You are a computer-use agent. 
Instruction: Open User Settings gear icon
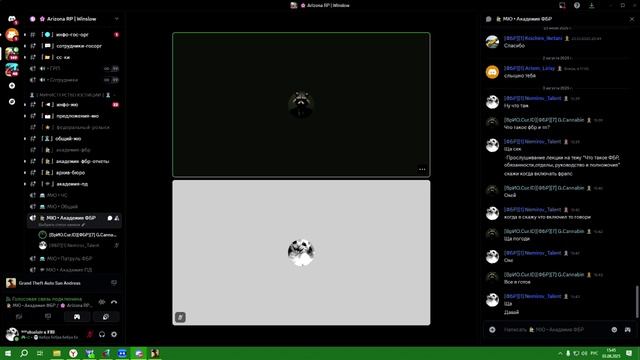click(x=114, y=334)
